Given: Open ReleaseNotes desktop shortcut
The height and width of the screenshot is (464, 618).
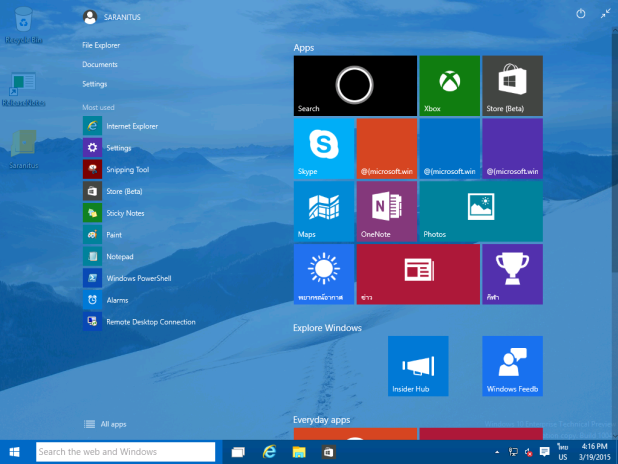Looking at the screenshot, I should (24, 89).
